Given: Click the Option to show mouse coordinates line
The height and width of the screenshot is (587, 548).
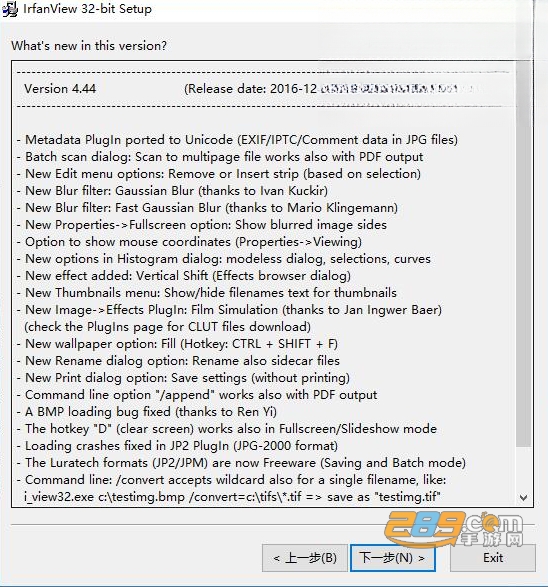Looking at the screenshot, I should pyautogui.click(x=189, y=242).
